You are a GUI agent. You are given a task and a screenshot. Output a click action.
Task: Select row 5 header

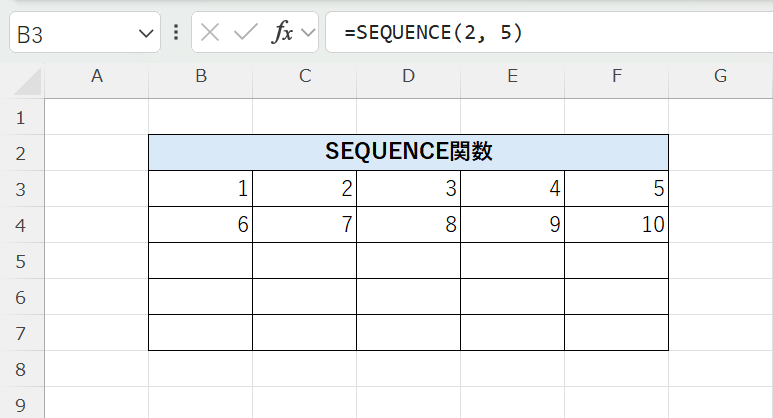21,261
